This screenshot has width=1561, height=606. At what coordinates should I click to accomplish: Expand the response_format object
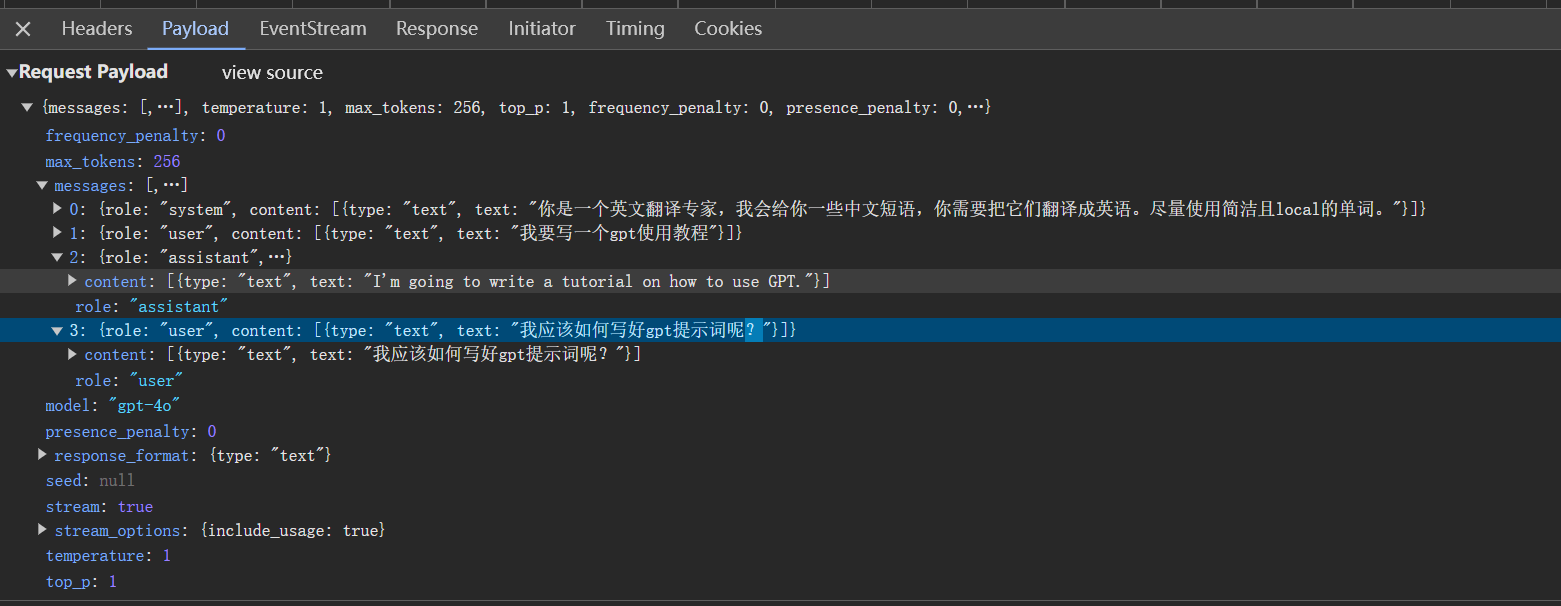tap(43, 455)
